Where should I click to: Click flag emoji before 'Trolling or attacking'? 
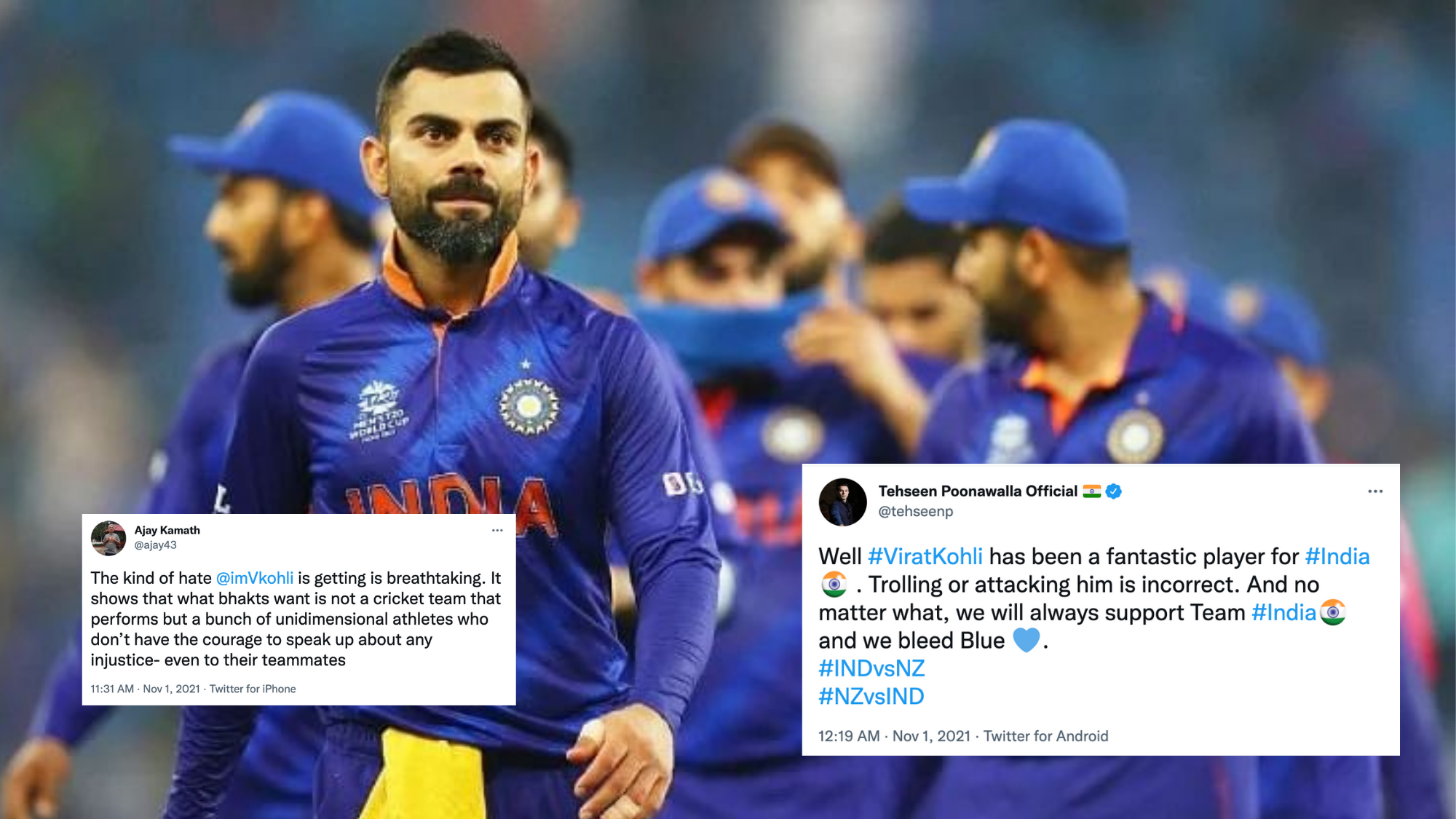pyautogui.click(x=834, y=585)
